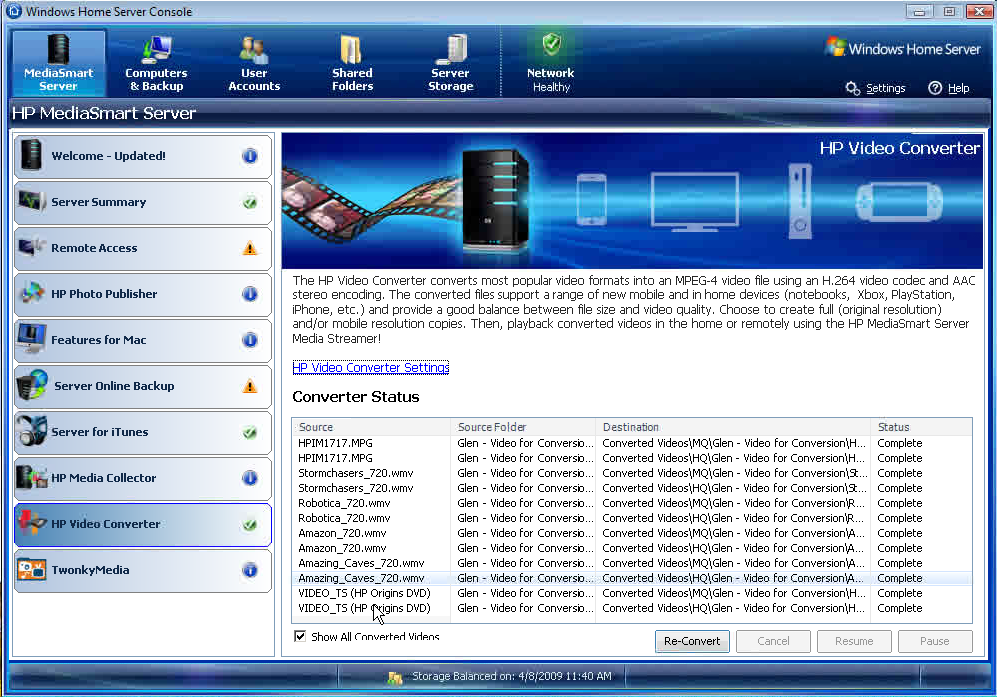Select the HQ Stormchasers_720.wmv row
This screenshot has width=997, height=697.
(x=632, y=488)
